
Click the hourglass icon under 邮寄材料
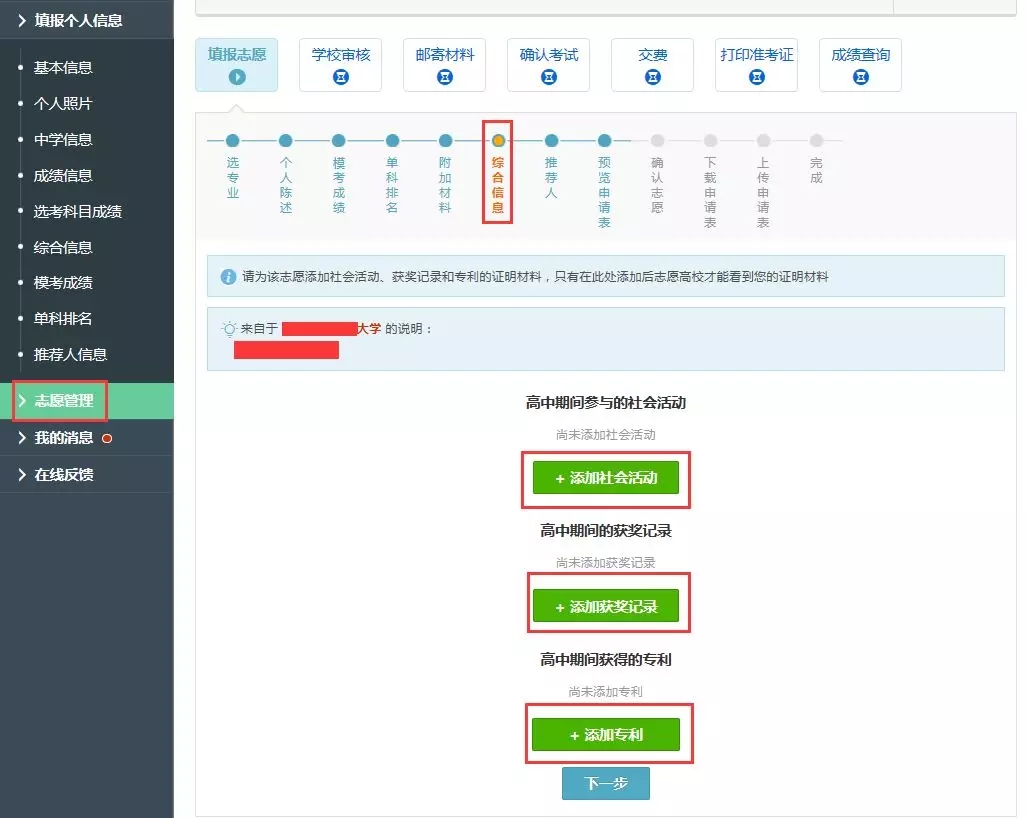click(445, 77)
